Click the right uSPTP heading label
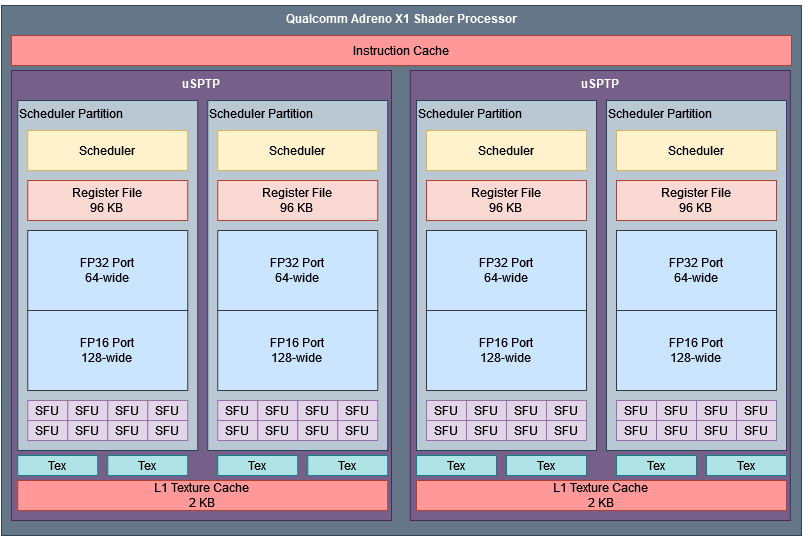The image size is (806, 542). 600,84
